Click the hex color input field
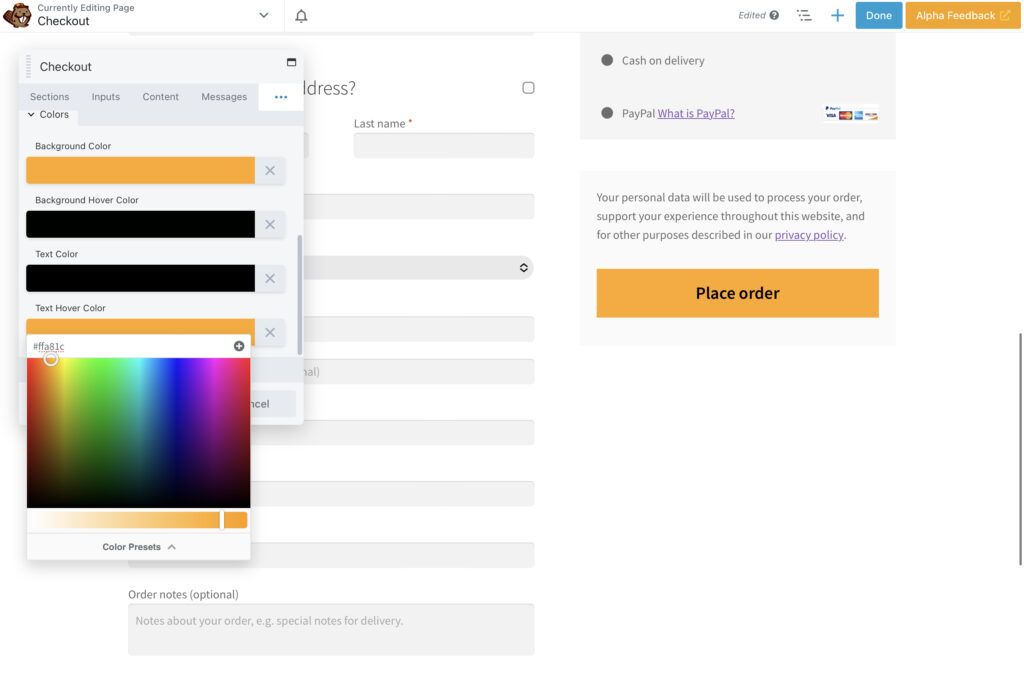This screenshot has height=673, width=1024. point(120,346)
